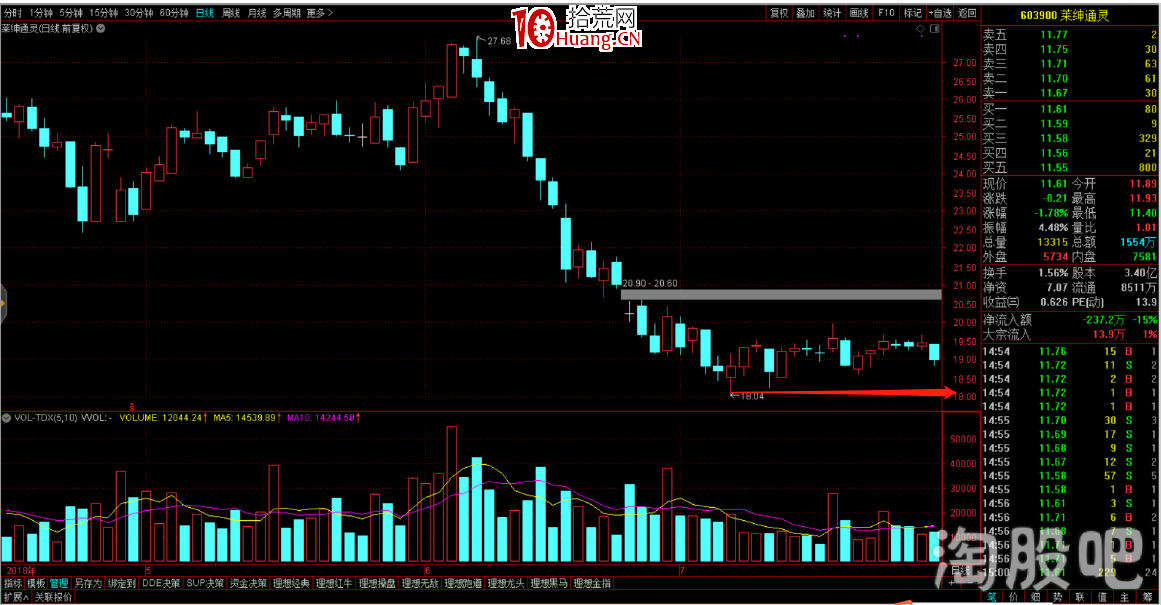Switch to 势 trend tab

point(1058,597)
